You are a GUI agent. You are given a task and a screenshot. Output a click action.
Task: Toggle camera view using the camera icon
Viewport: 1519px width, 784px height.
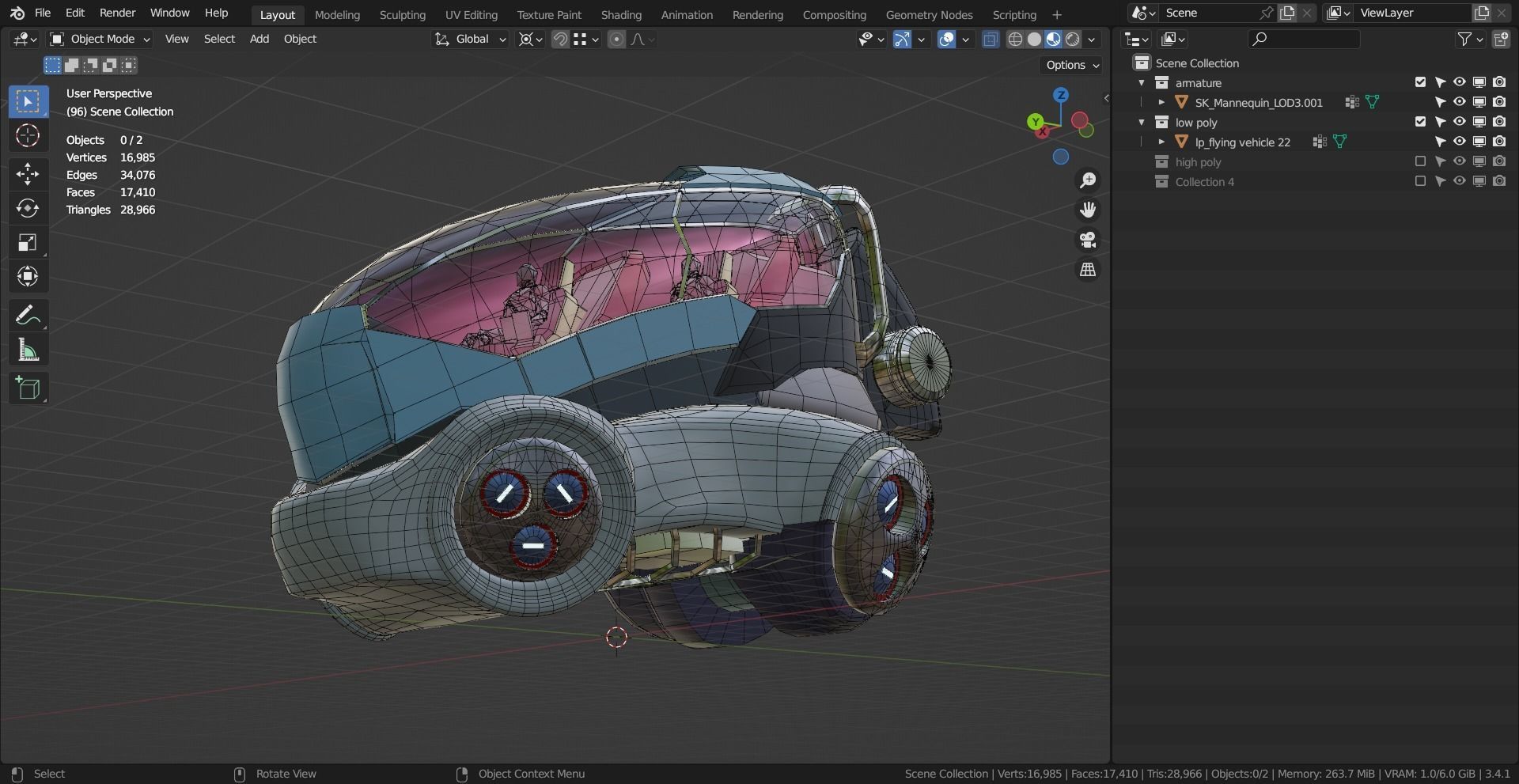1087,240
